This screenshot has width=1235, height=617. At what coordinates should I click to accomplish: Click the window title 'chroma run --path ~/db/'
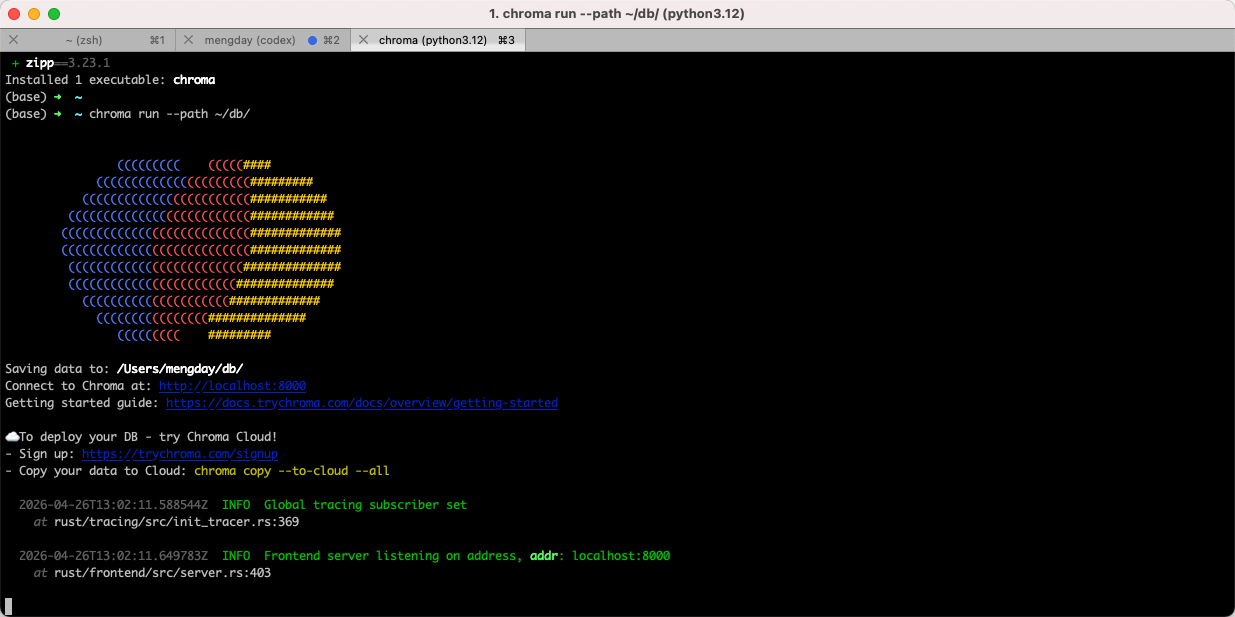click(617, 14)
